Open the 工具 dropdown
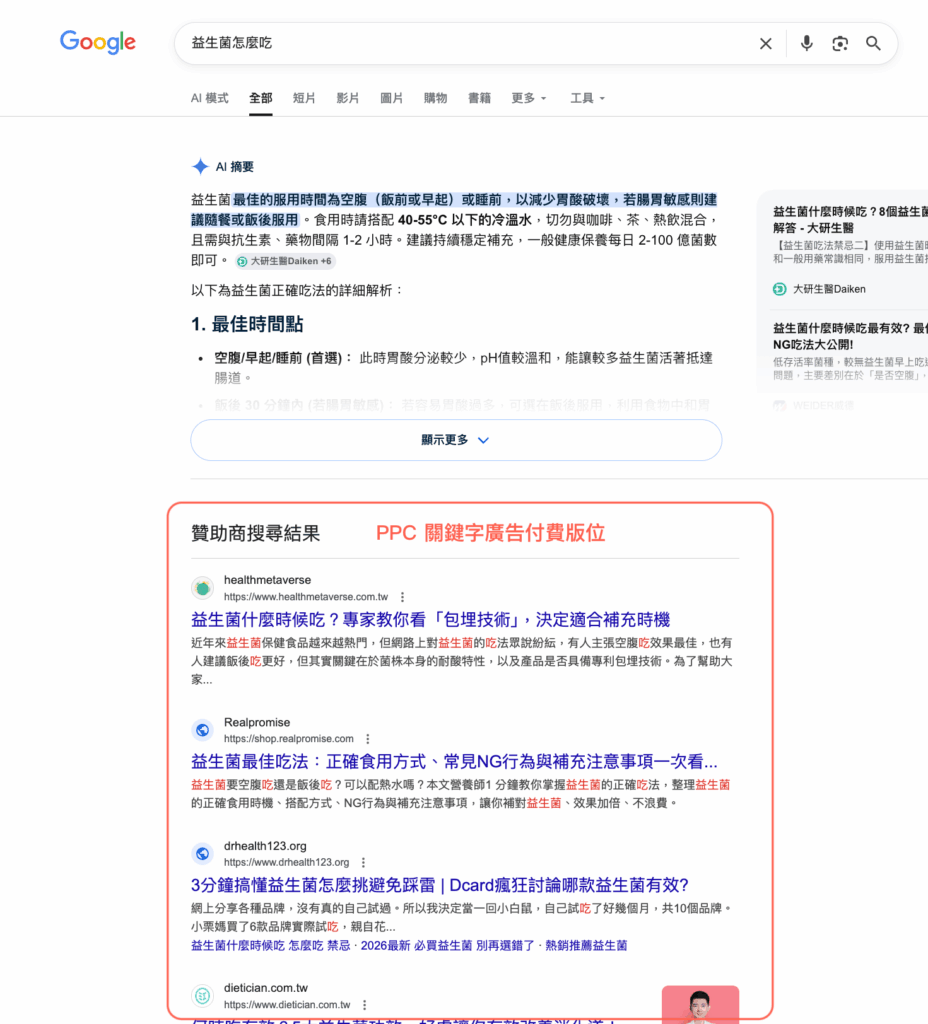928x1024 pixels. 587,98
